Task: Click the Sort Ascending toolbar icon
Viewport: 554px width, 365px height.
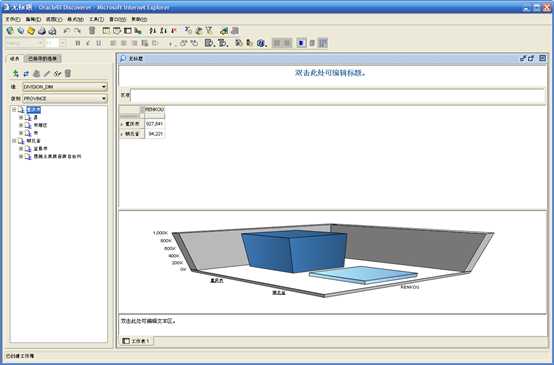Action: coord(152,31)
